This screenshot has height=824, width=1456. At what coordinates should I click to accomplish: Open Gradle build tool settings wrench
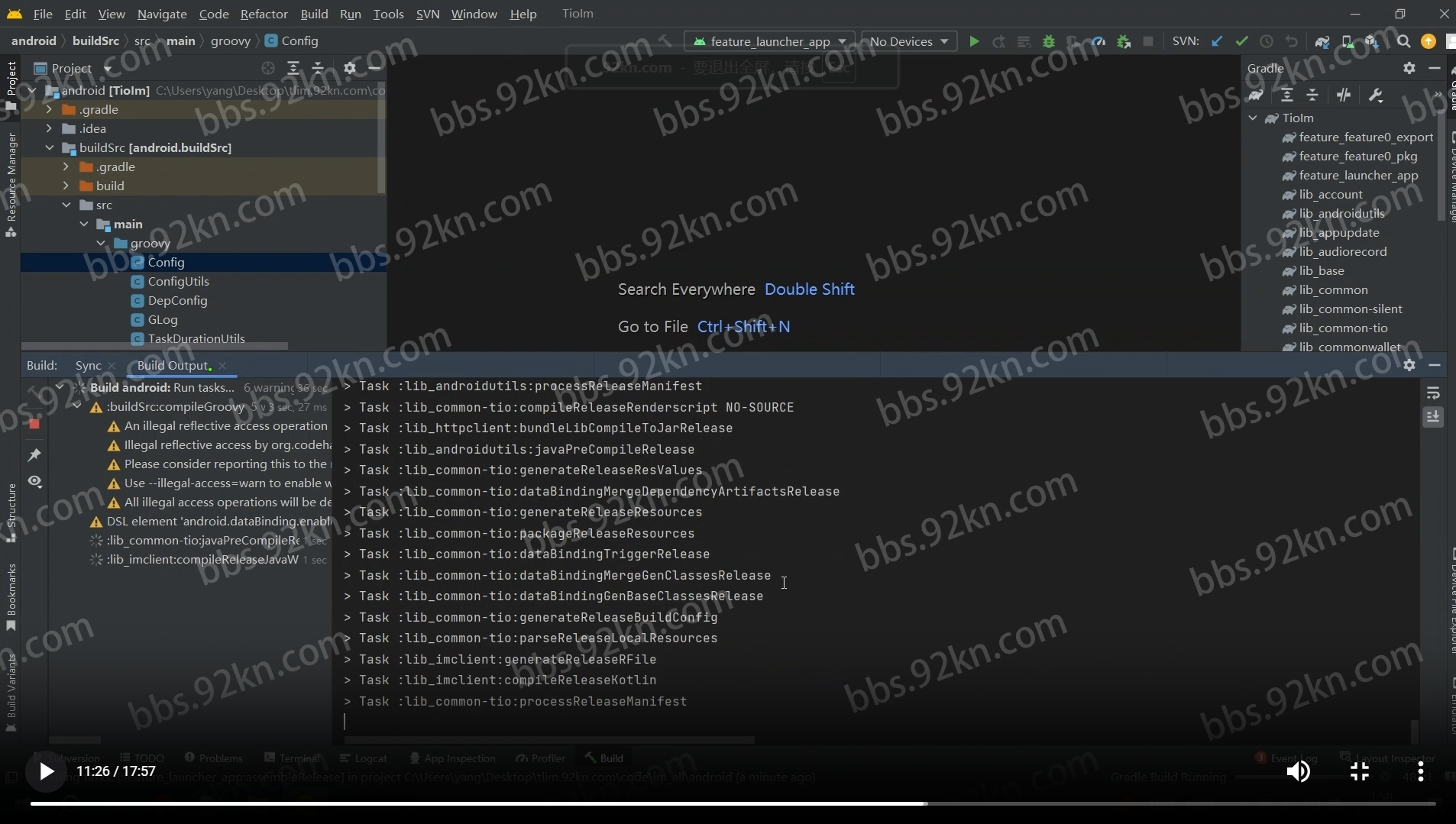1376,95
